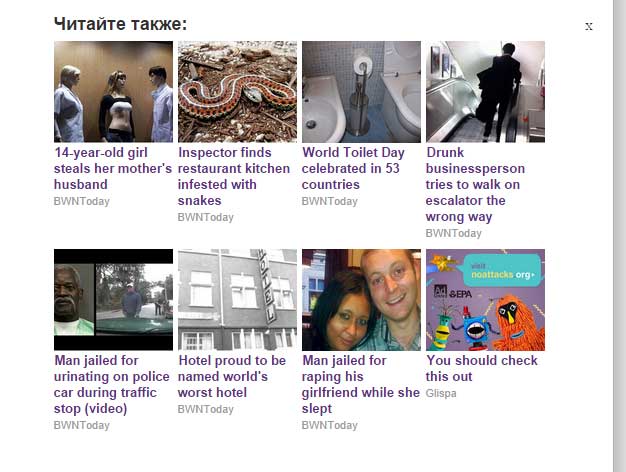Open the escalator businessman photo thumbnail
The width and height of the screenshot is (626, 472).
click(x=485, y=91)
